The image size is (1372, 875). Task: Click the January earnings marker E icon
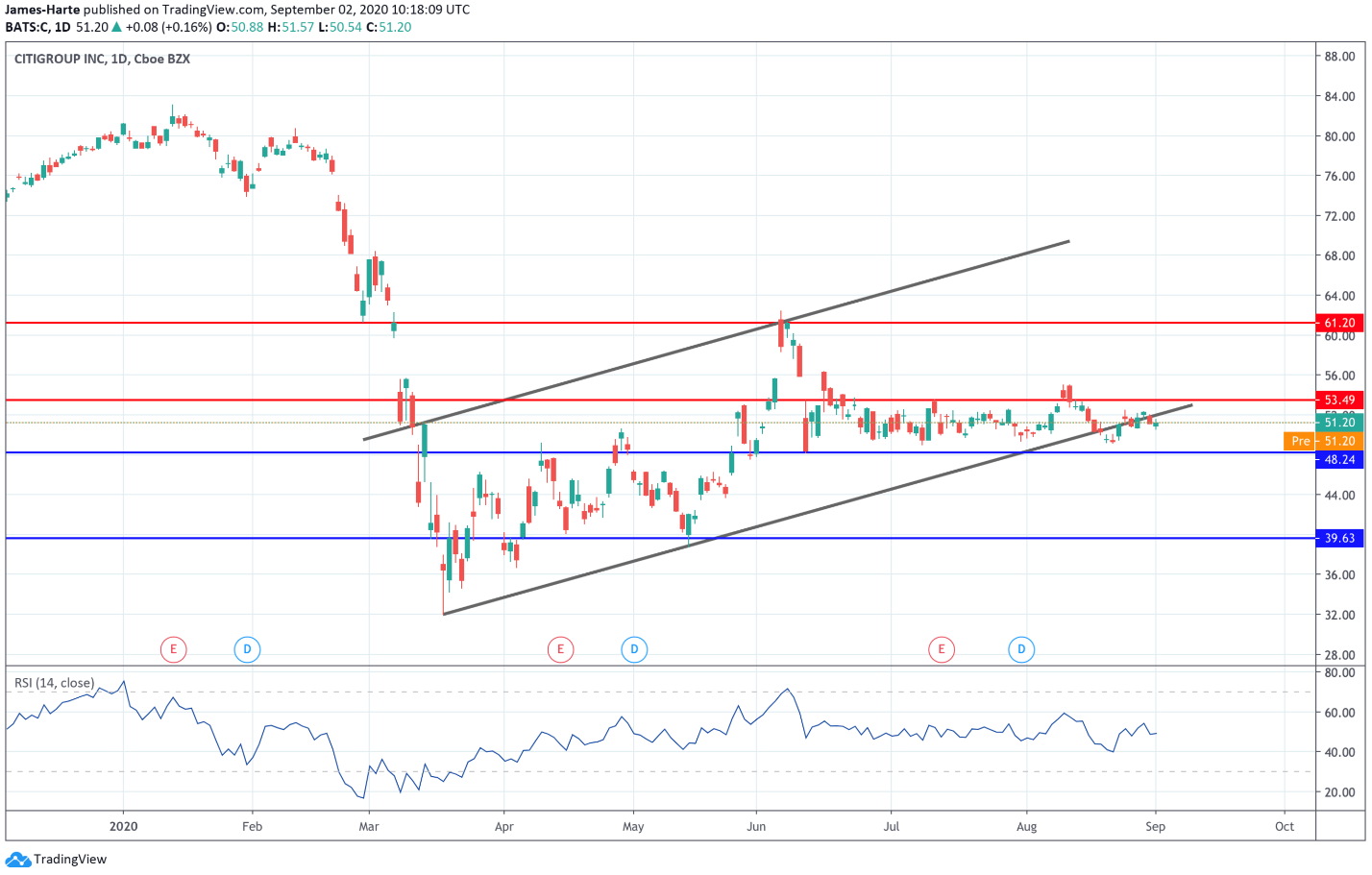coord(173,649)
